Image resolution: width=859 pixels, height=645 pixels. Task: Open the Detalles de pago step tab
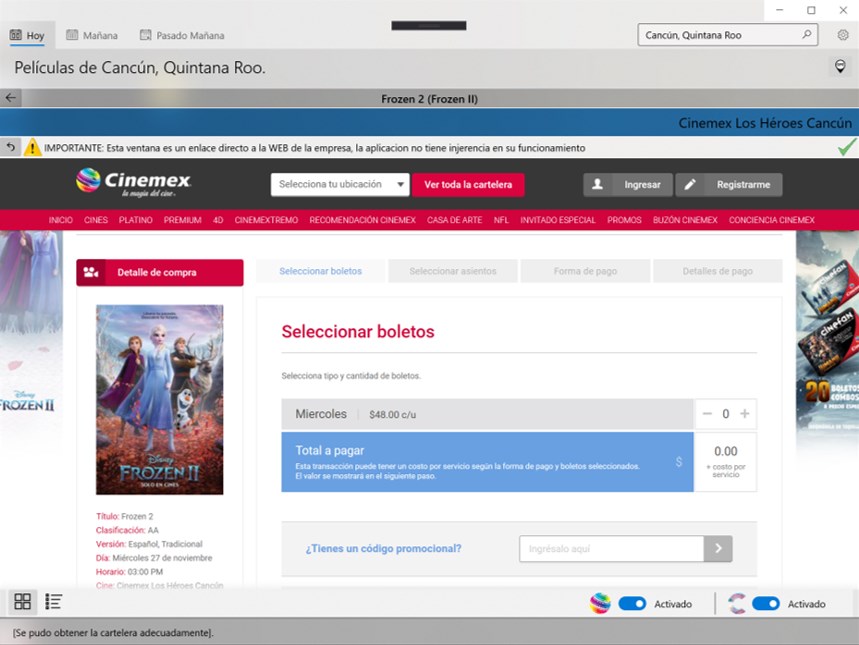718,271
